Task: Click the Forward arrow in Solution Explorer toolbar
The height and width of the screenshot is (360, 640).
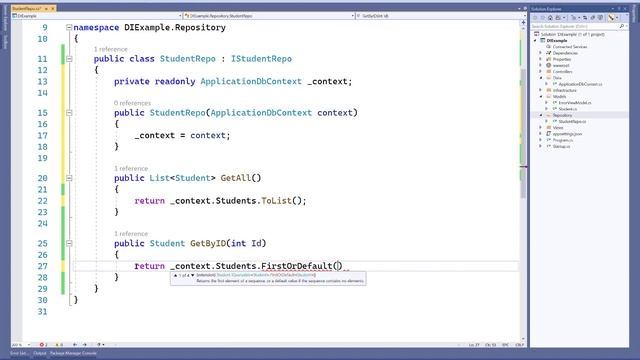Action: (x=542, y=18)
